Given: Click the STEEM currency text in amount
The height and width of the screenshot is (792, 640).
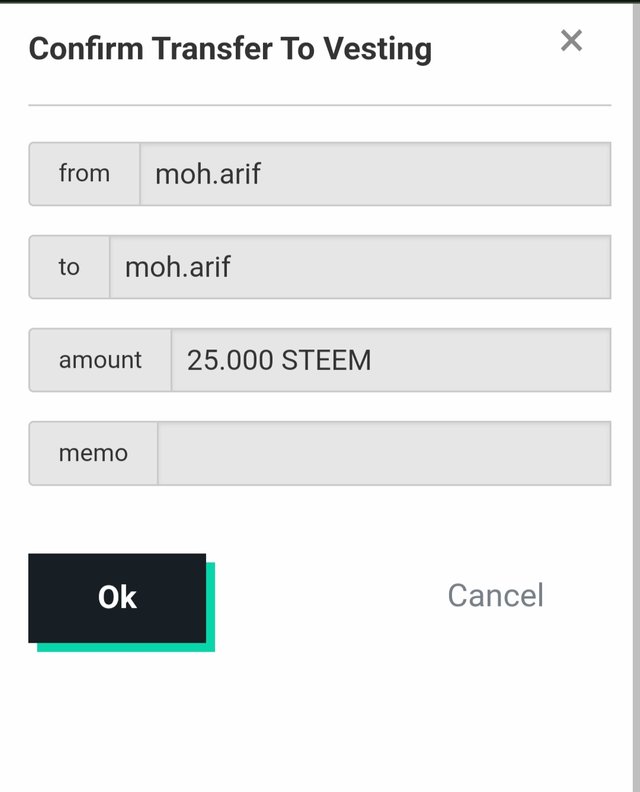Looking at the screenshot, I should point(326,360).
